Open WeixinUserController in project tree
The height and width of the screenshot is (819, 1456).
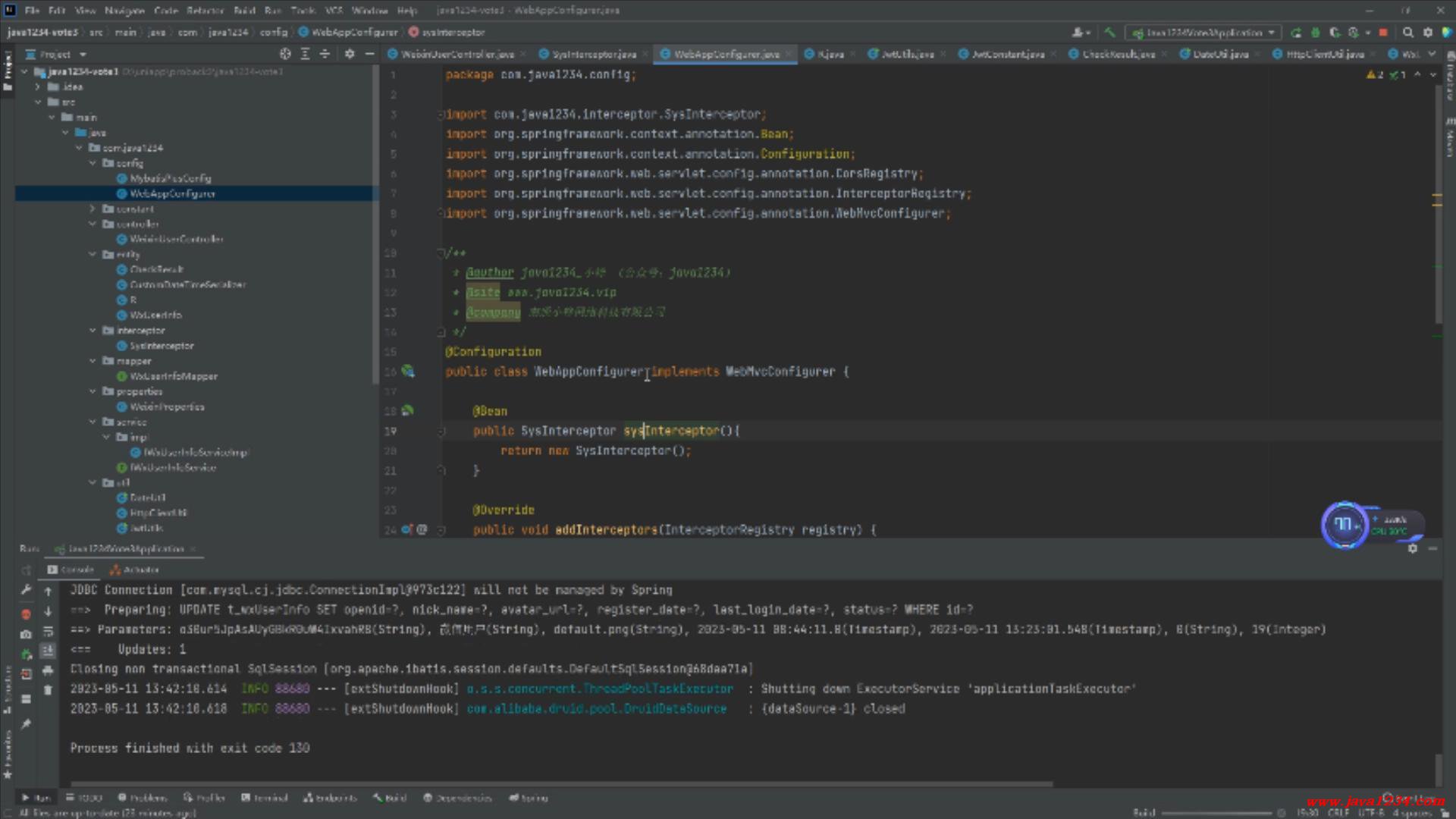pos(176,239)
